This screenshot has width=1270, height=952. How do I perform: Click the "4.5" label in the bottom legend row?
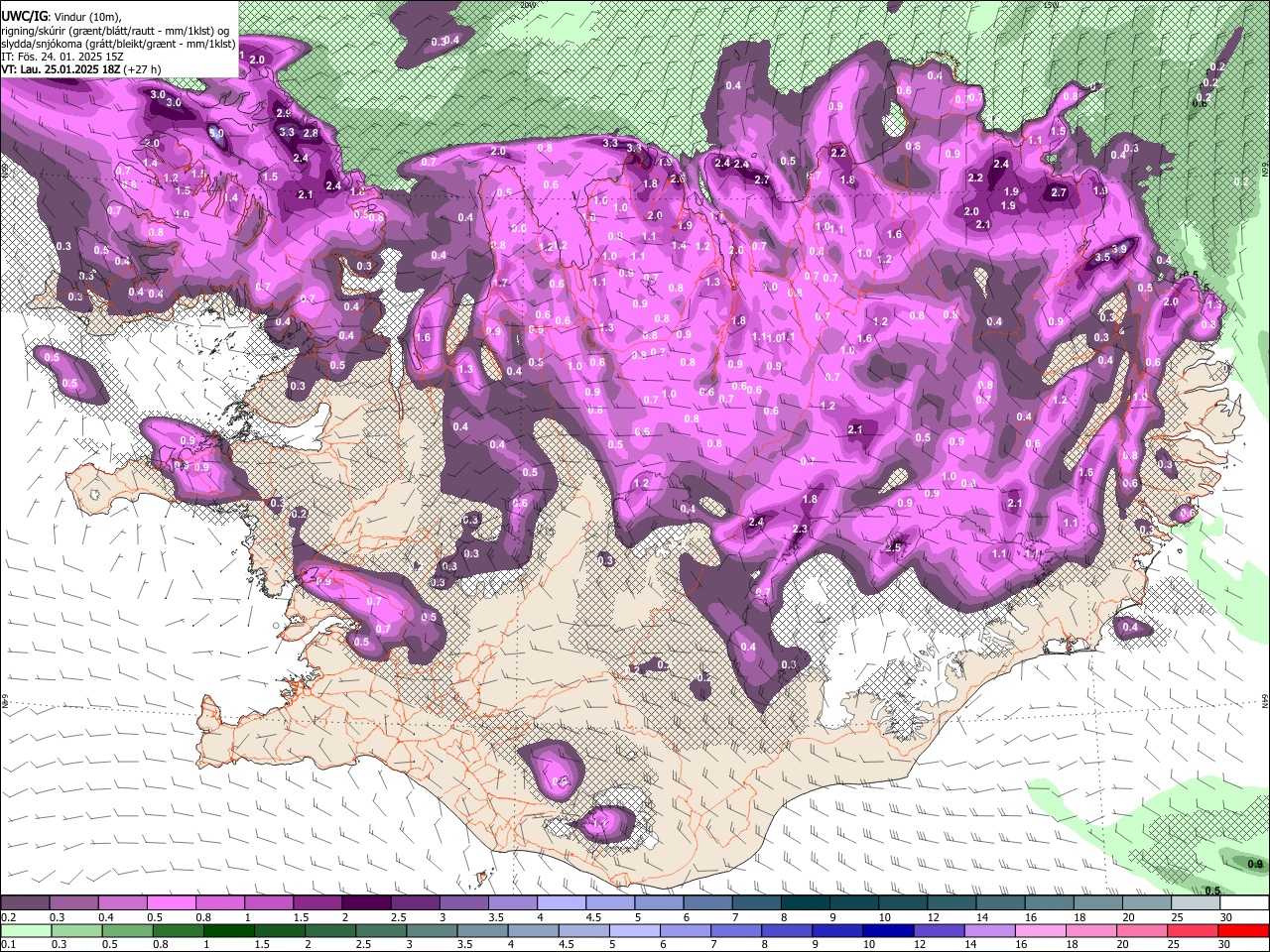coord(567,944)
